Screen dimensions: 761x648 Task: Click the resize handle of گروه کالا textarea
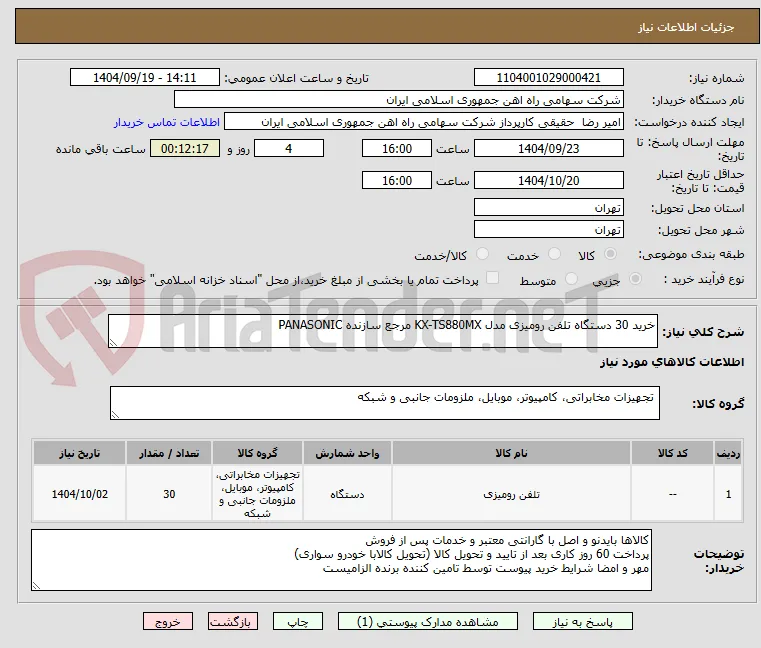[x=115, y=415]
